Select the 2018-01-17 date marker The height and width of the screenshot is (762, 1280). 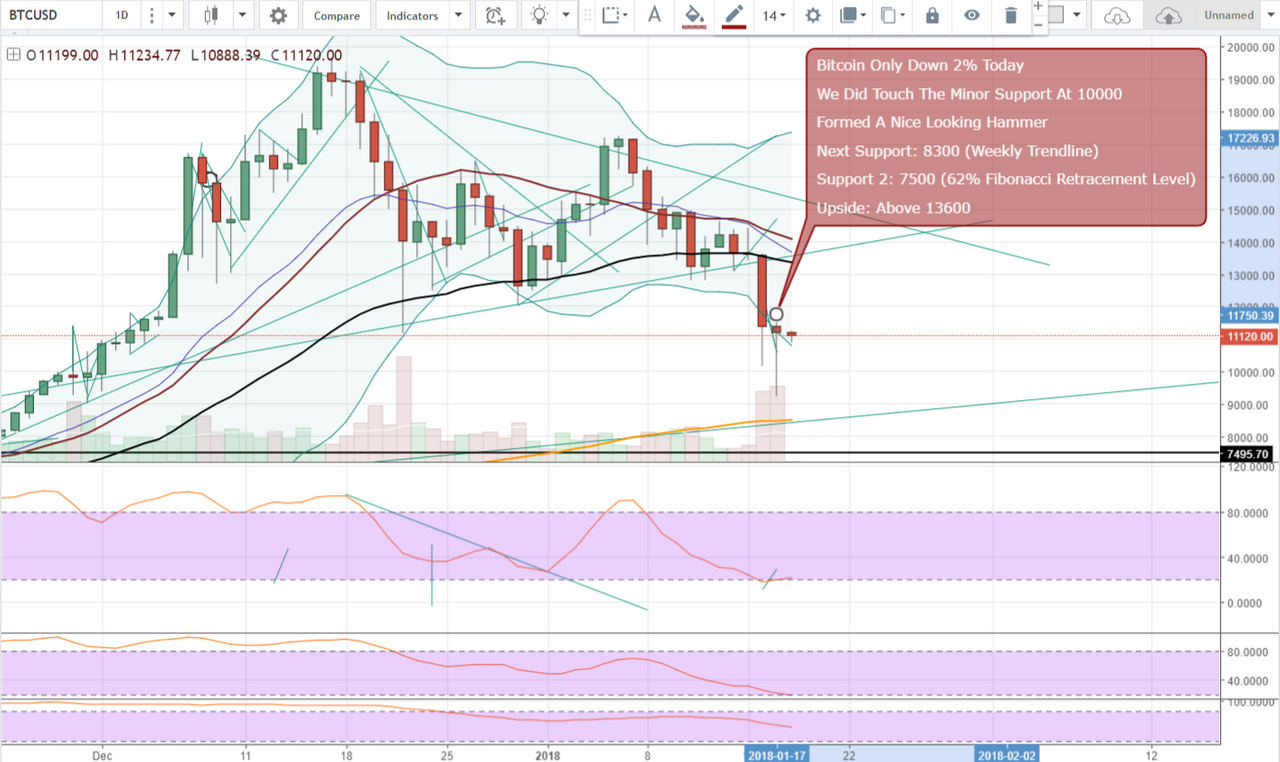click(x=778, y=753)
